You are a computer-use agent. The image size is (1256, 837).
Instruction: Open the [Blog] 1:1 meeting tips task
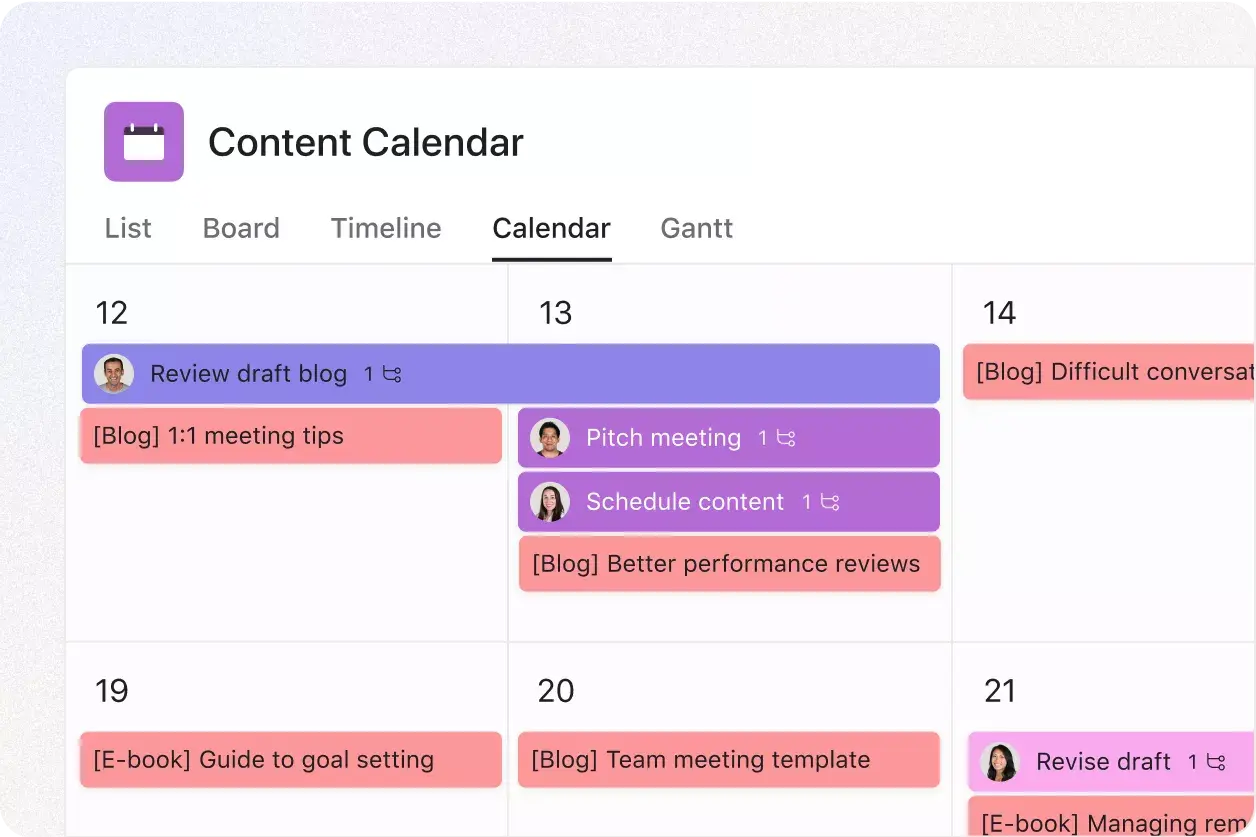pyautogui.click(x=290, y=436)
